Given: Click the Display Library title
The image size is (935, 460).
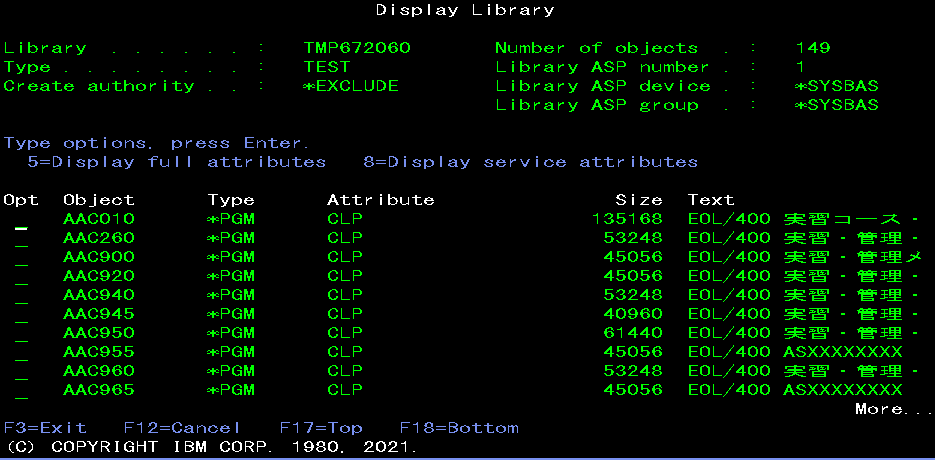Looking at the screenshot, I should (465, 10).
